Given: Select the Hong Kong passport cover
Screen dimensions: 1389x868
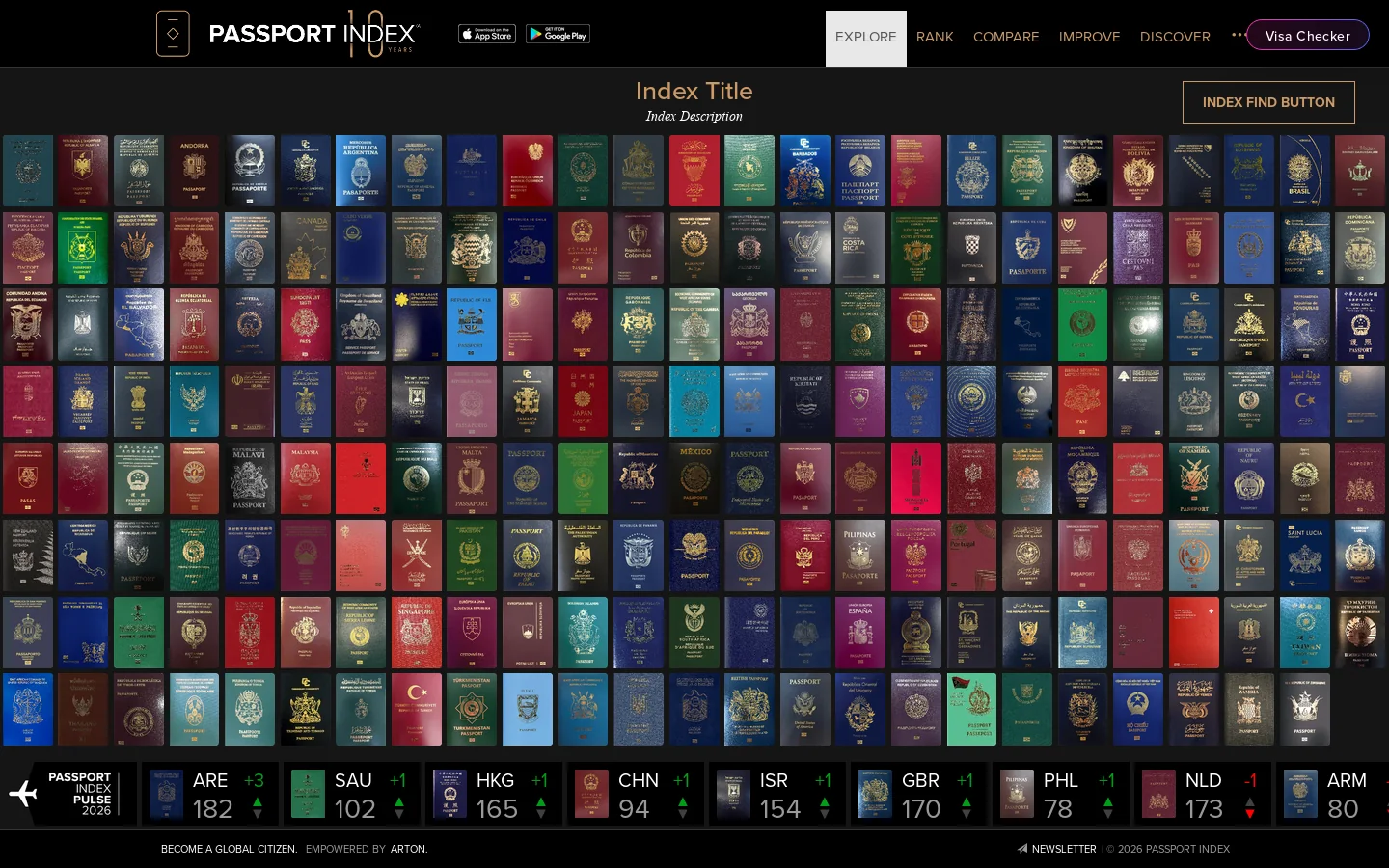Looking at the screenshot, I should click(1360, 324).
